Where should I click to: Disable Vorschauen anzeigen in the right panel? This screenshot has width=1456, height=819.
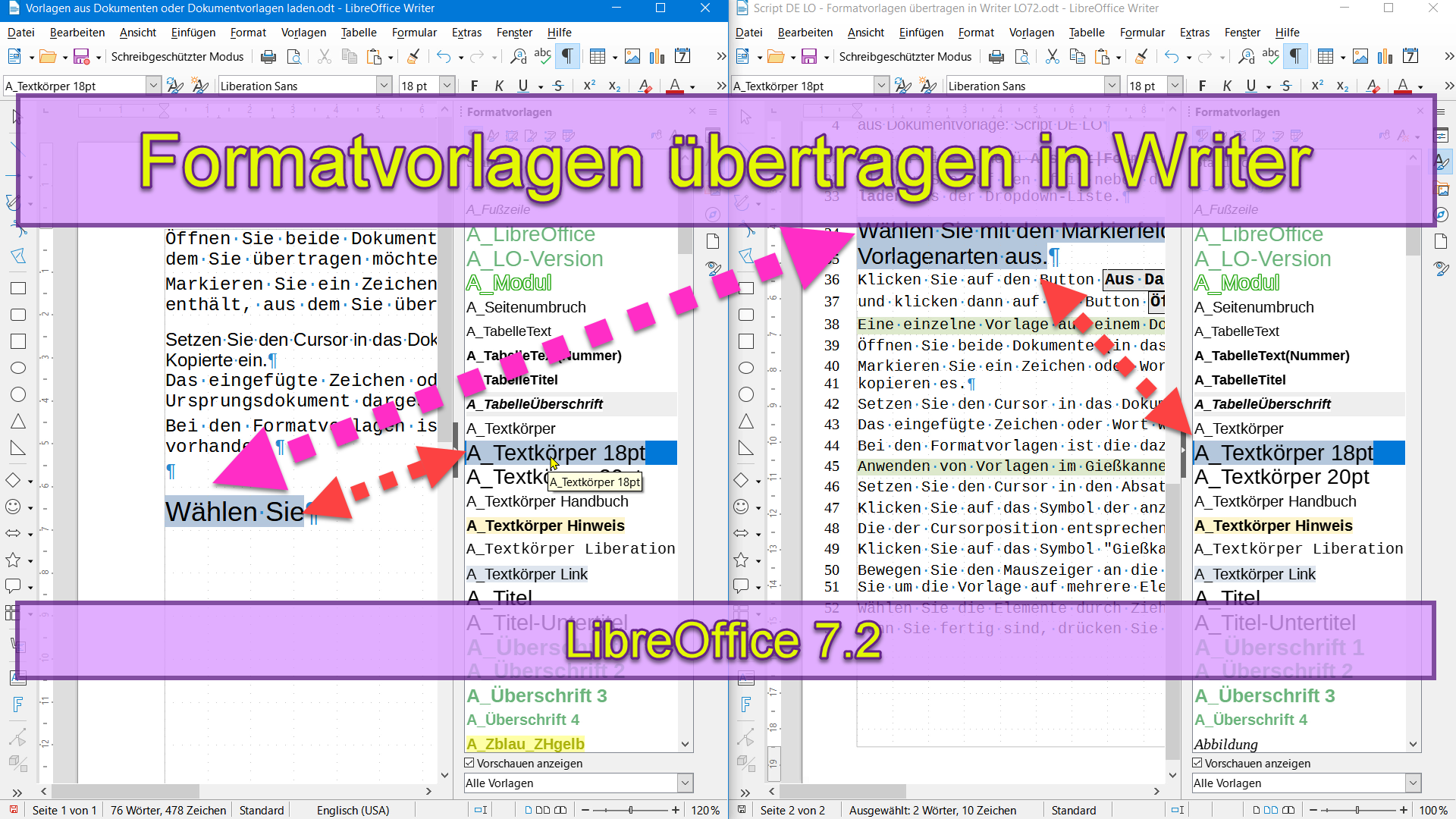pyautogui.click(x=1197, y=764)
